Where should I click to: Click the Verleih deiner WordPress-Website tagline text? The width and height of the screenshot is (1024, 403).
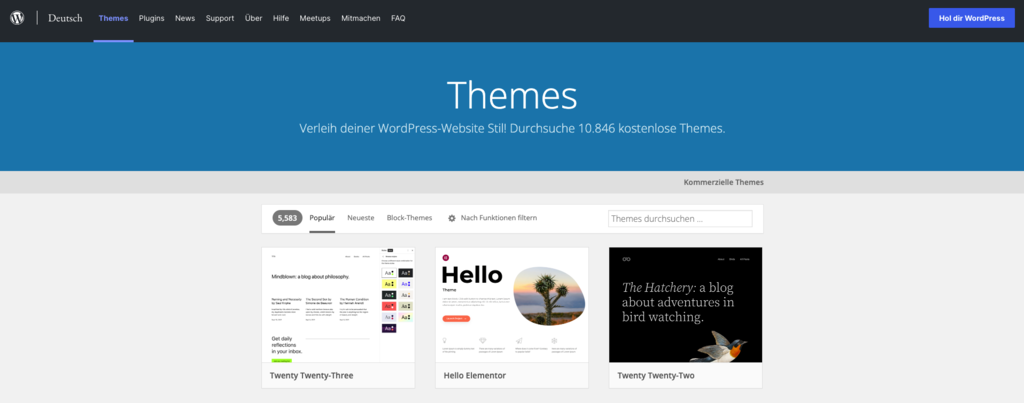click(512, 129)
